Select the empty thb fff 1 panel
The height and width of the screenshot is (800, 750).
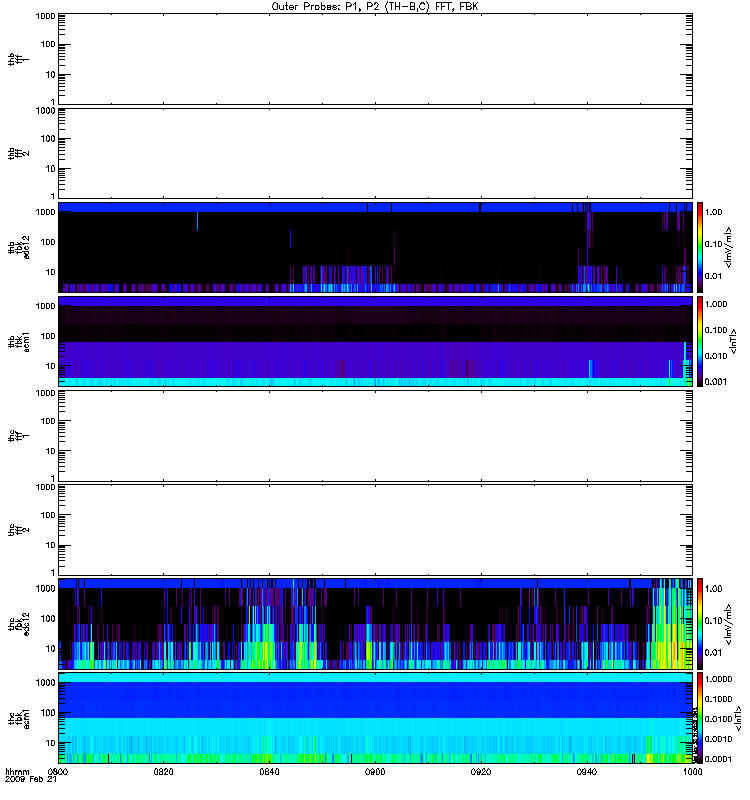pos(375,58)
